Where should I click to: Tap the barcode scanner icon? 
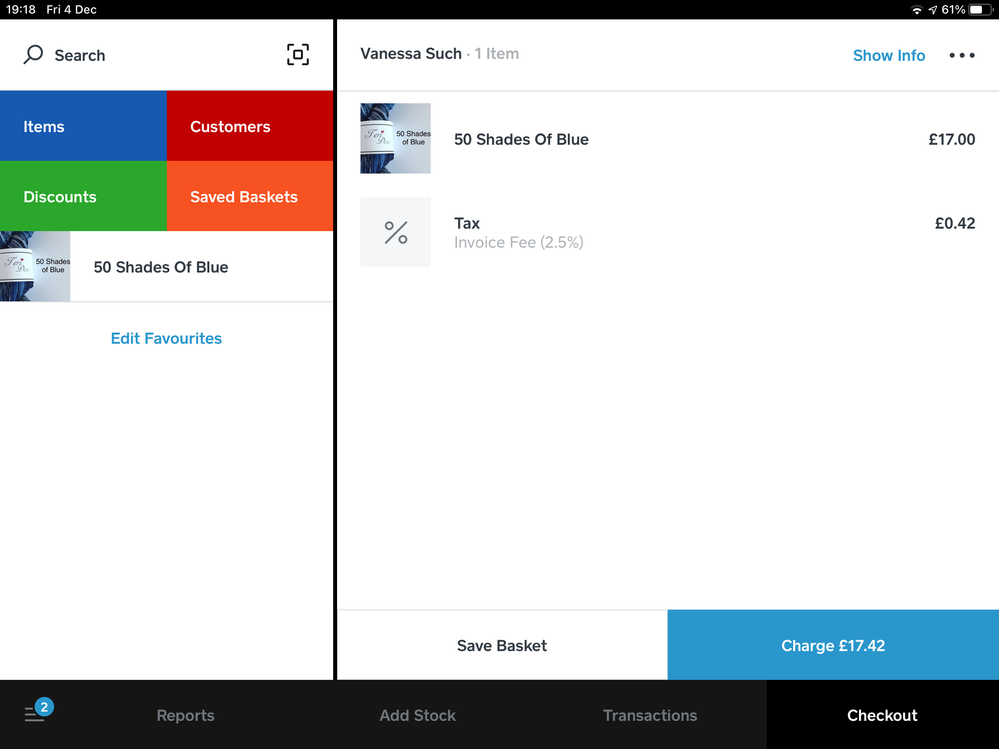click(298, 55)
